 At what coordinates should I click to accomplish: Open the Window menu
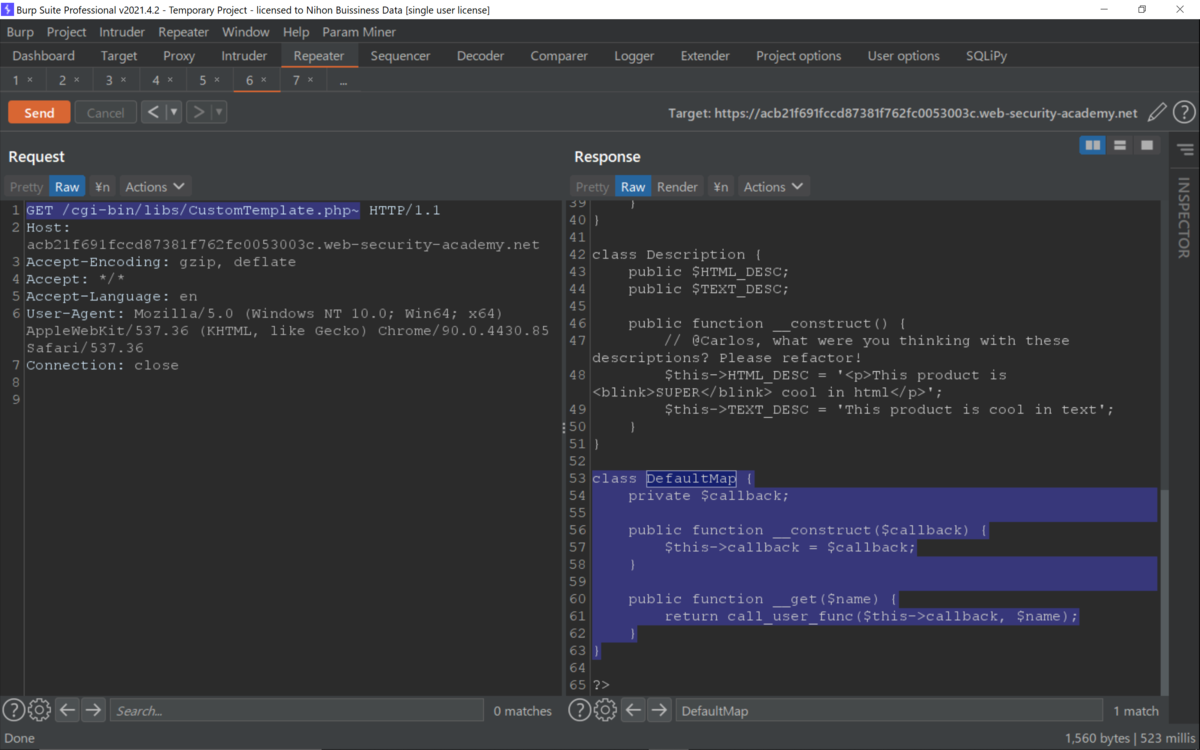(246, 32)
